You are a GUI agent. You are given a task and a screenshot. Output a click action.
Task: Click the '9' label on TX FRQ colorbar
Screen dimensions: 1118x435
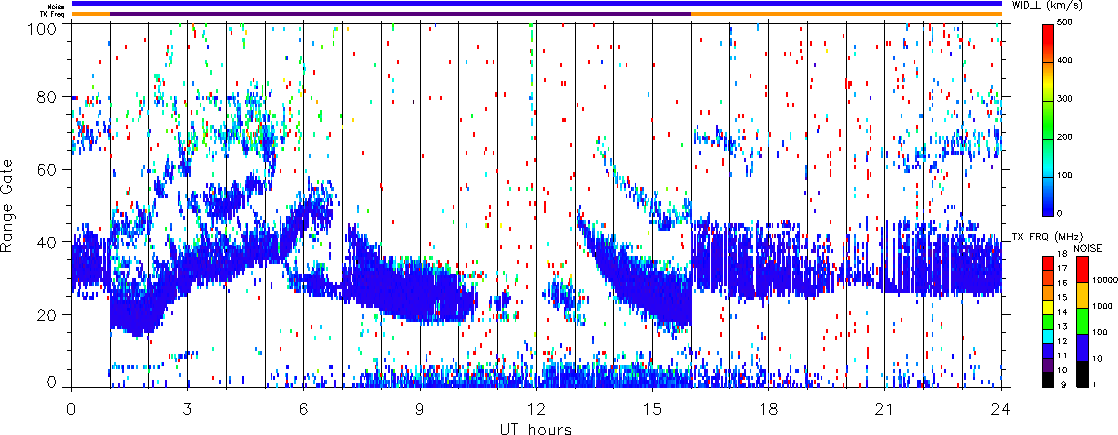click(1062, 384)
